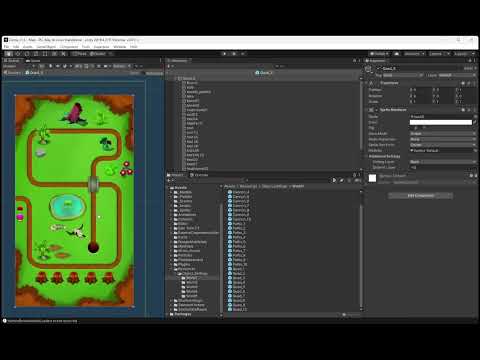Open the cloud services icon

(397, 54)
